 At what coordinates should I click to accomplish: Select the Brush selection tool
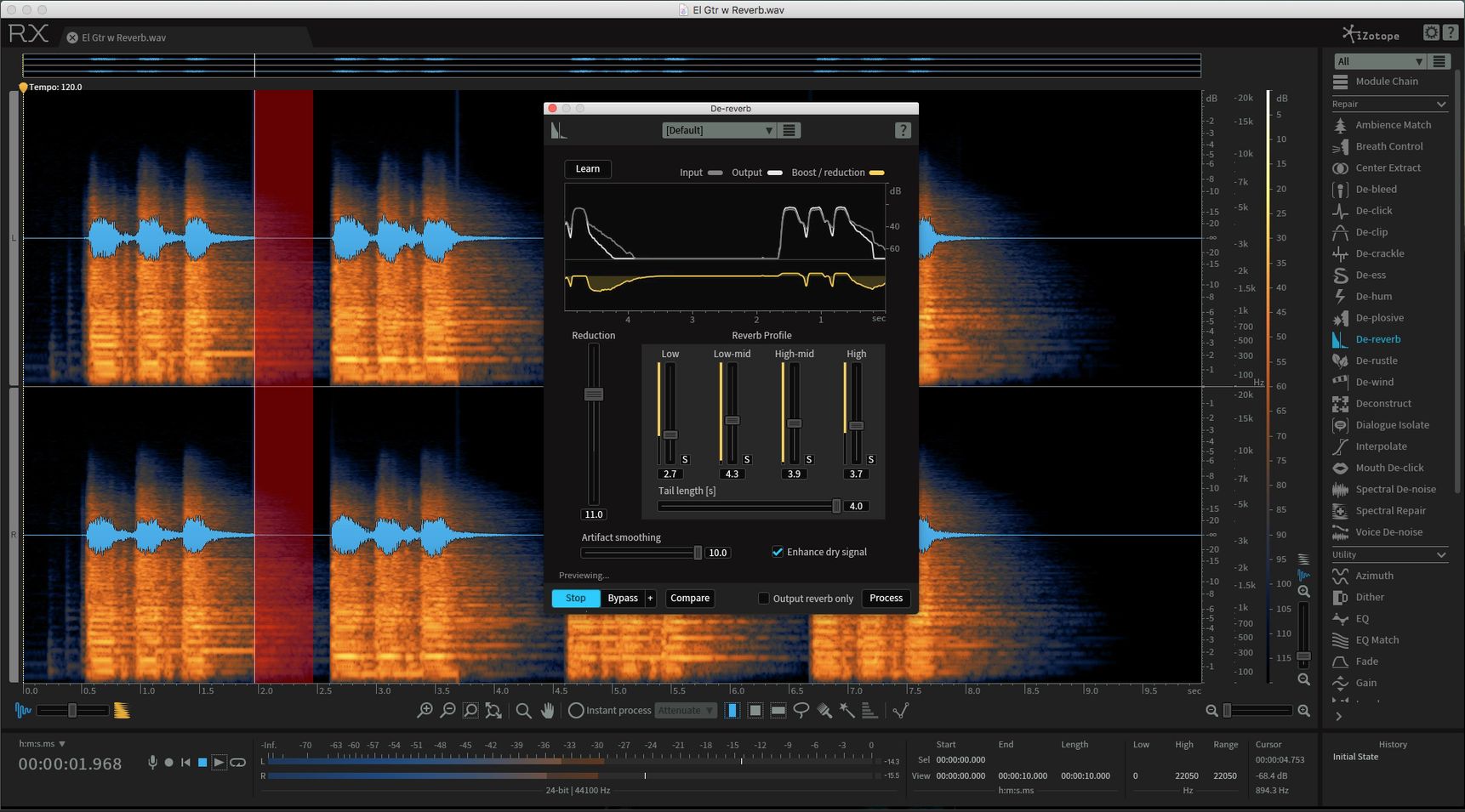[824, 710]
